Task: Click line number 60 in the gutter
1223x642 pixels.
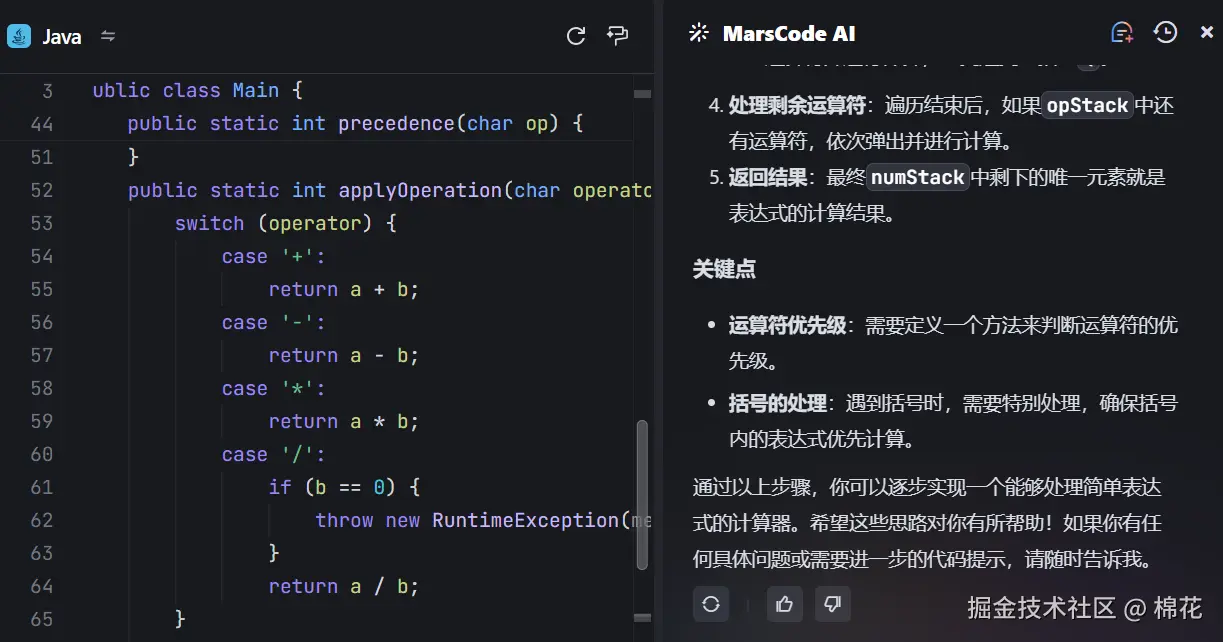Action: click(40, 454)
